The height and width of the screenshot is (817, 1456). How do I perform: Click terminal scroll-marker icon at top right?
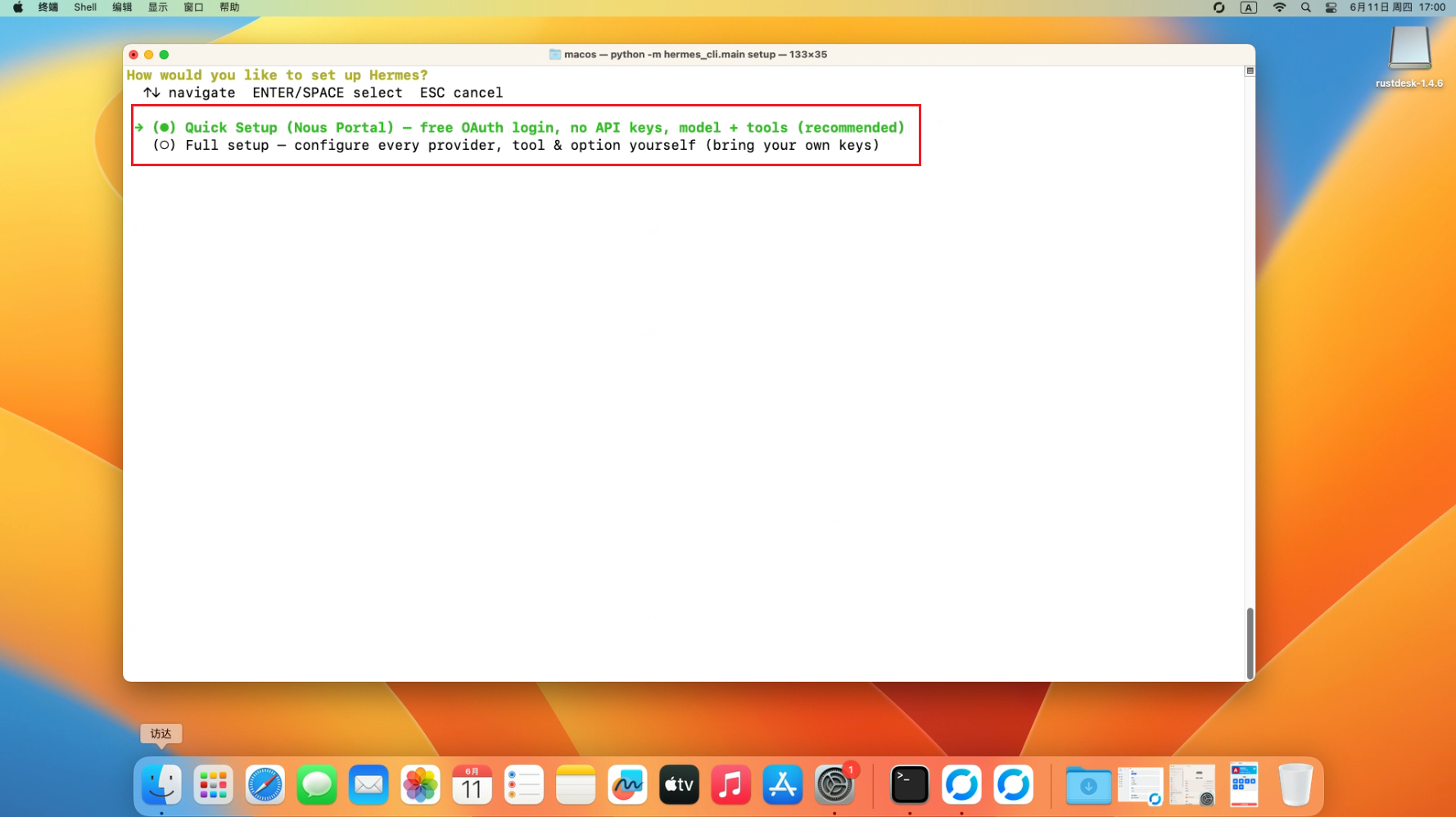pyautogui.click(x=1250, y=71)
